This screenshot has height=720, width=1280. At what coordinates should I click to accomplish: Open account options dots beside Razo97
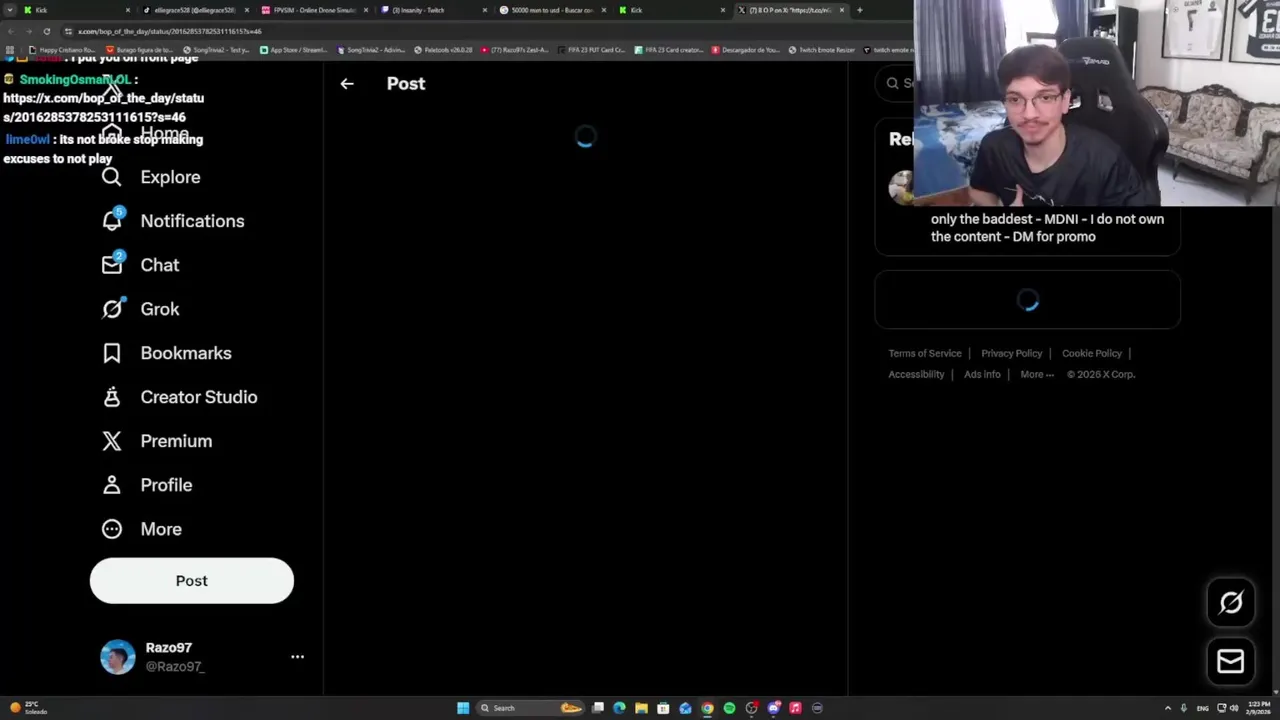(297, 657)
